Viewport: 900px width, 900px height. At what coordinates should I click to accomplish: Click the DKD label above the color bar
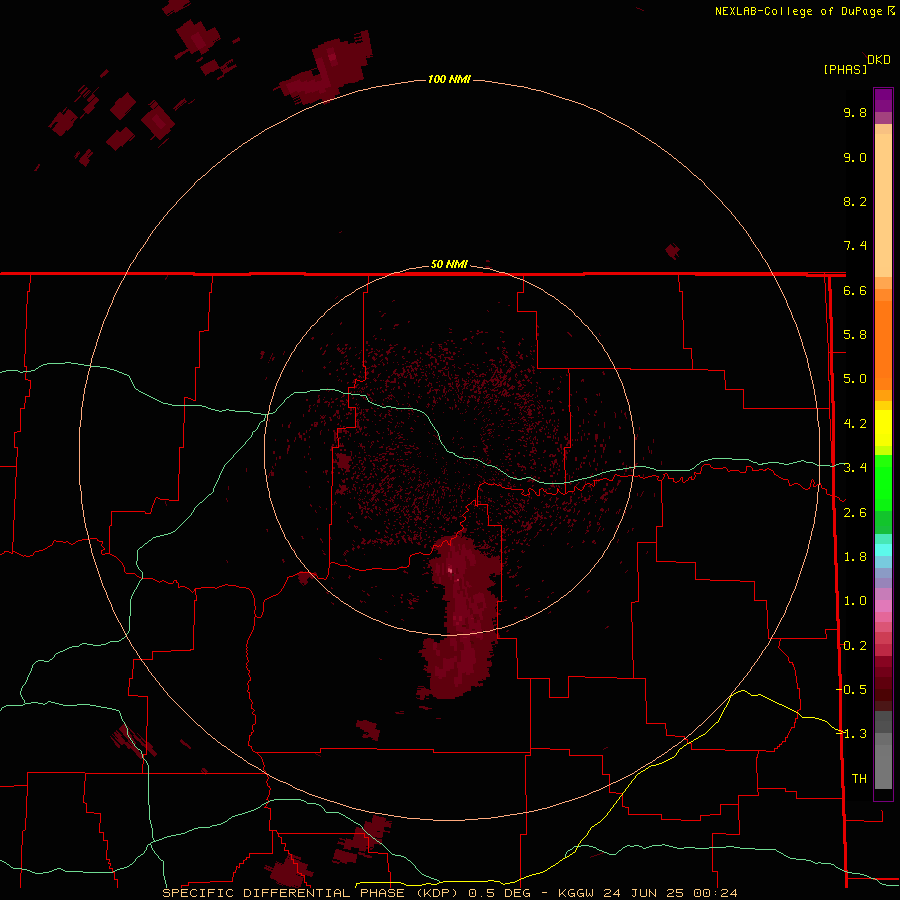click(x=879, y=60)
